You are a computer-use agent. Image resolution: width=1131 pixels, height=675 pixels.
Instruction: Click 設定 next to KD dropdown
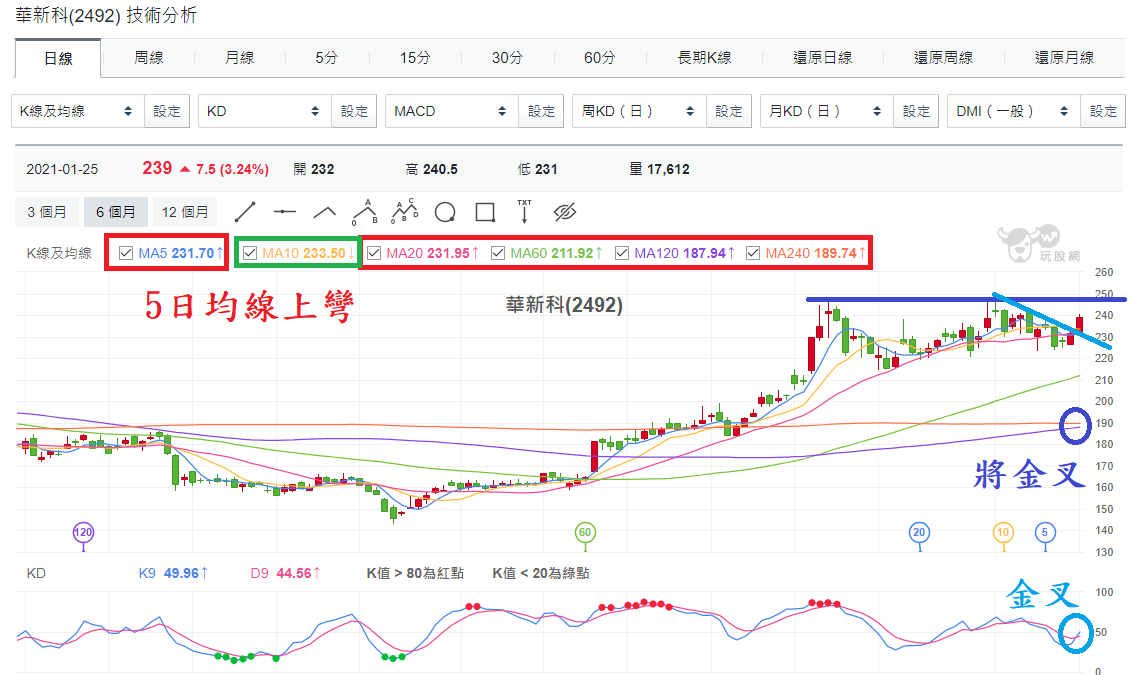(x=354, y=111)
